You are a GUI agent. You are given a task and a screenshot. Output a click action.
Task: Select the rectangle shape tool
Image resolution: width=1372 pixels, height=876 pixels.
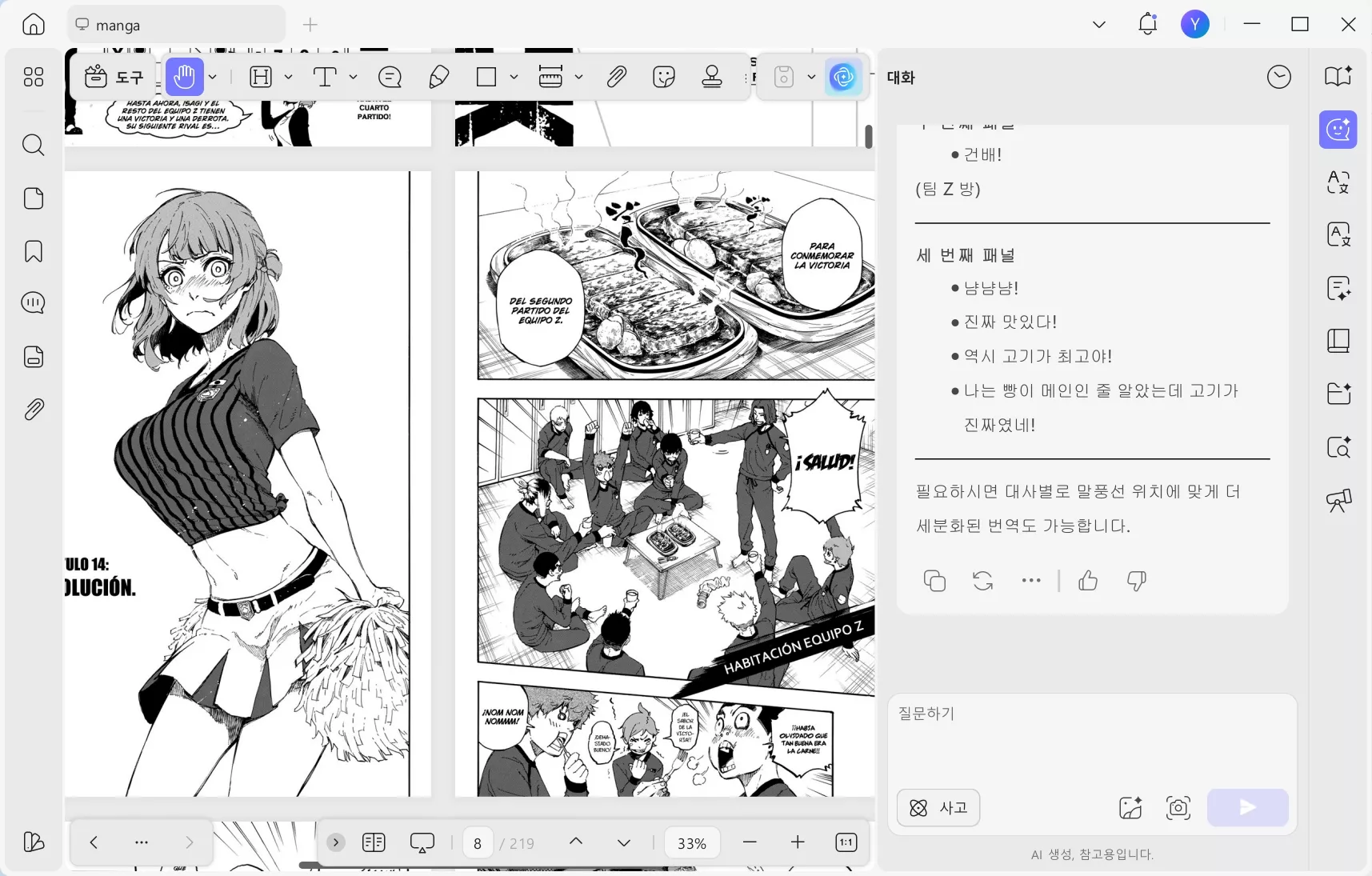[486, 77]
